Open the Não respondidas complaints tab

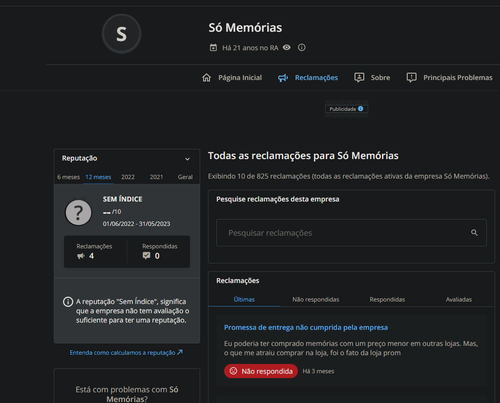click(x=316, y=299)
